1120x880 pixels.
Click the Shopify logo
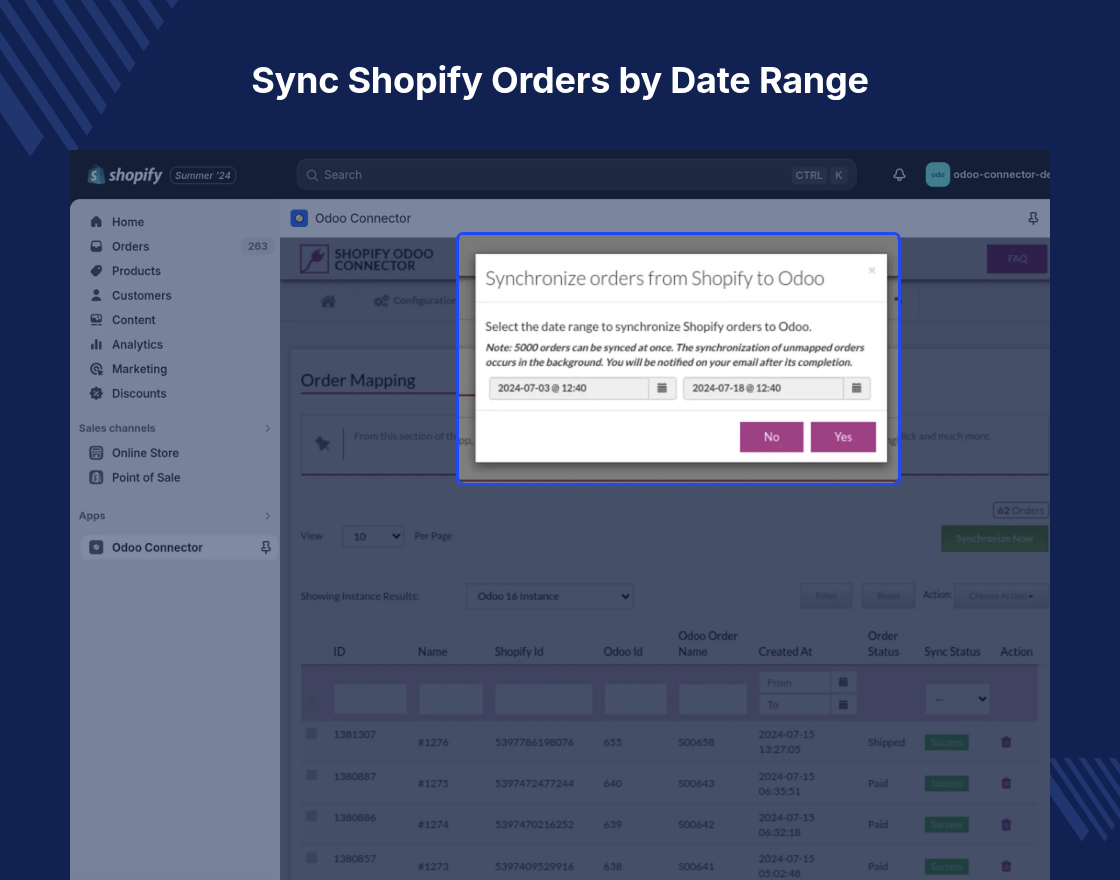coord(125,175)
